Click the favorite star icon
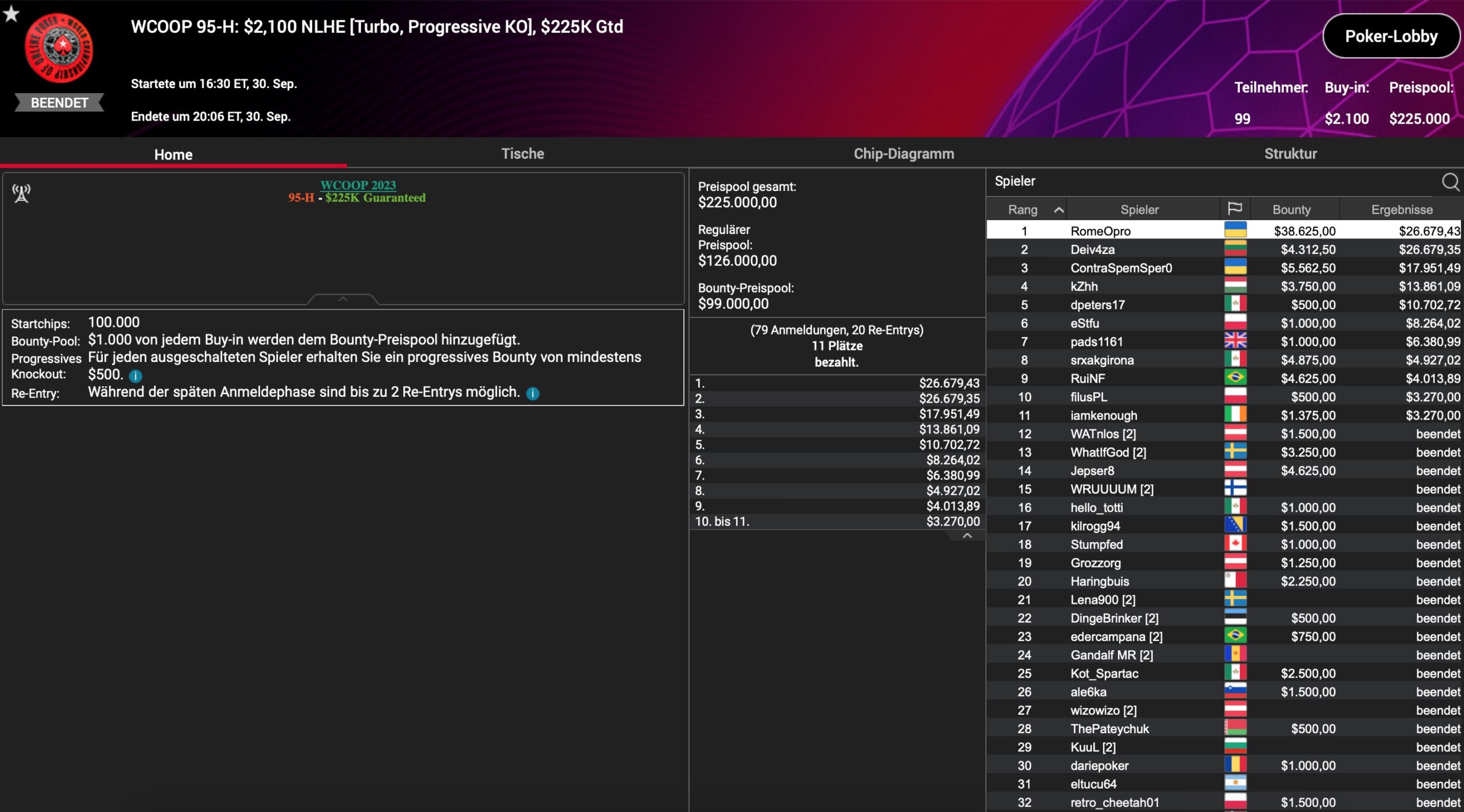1464x812 pixels. pyautogui.click(x=11, y=14)
